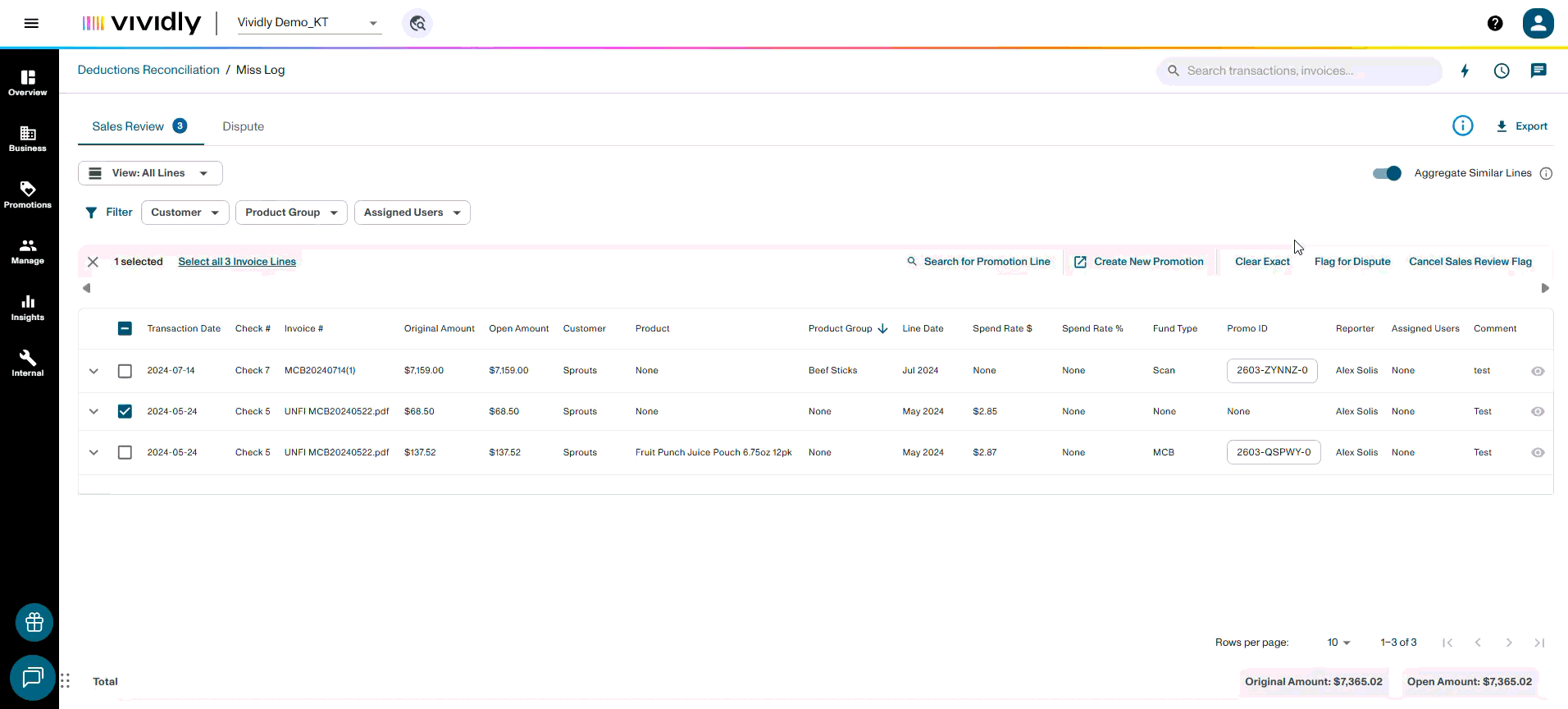Check the $137.52 invoice row checkbox
Viewport: 1568px width, 709px height.
tap(125, 452)
